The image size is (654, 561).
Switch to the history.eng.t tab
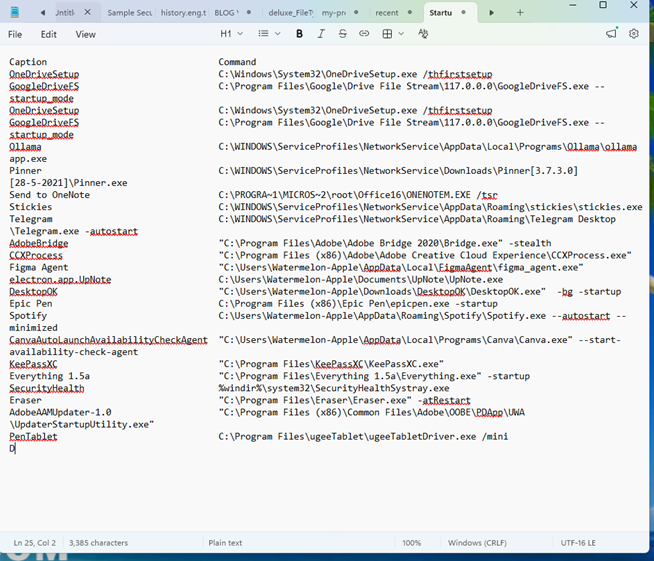pyautogui.click(x=183, y=13)
